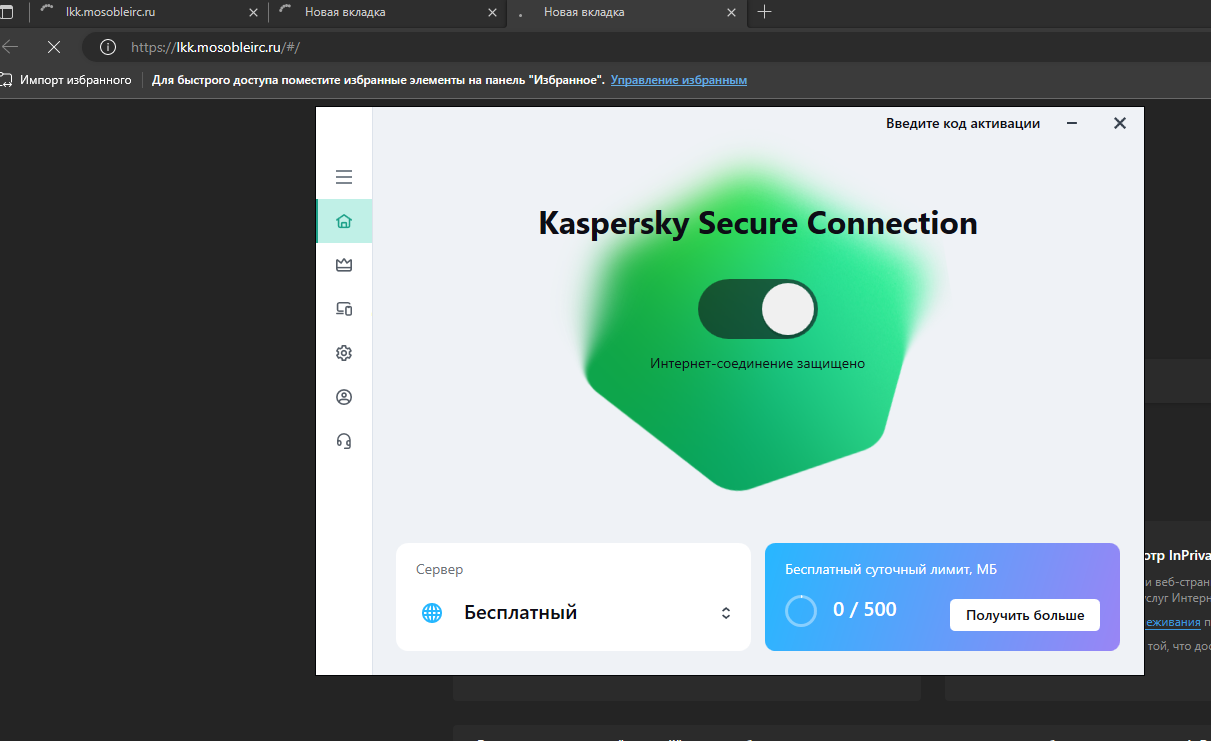Click the Kaspersky Secure Connection title
This screenshot has width=1211, height=741.
click(x=758, y=223)
